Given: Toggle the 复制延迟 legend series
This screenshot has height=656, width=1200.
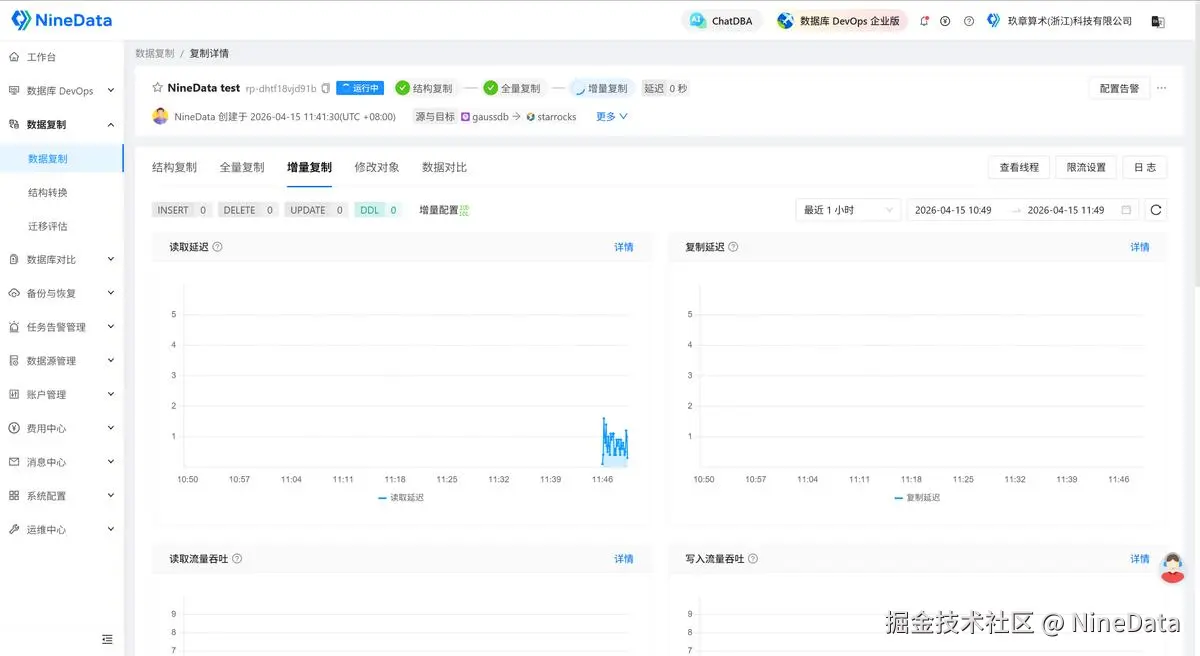Looking at the screenshot, I should [918, 497].
